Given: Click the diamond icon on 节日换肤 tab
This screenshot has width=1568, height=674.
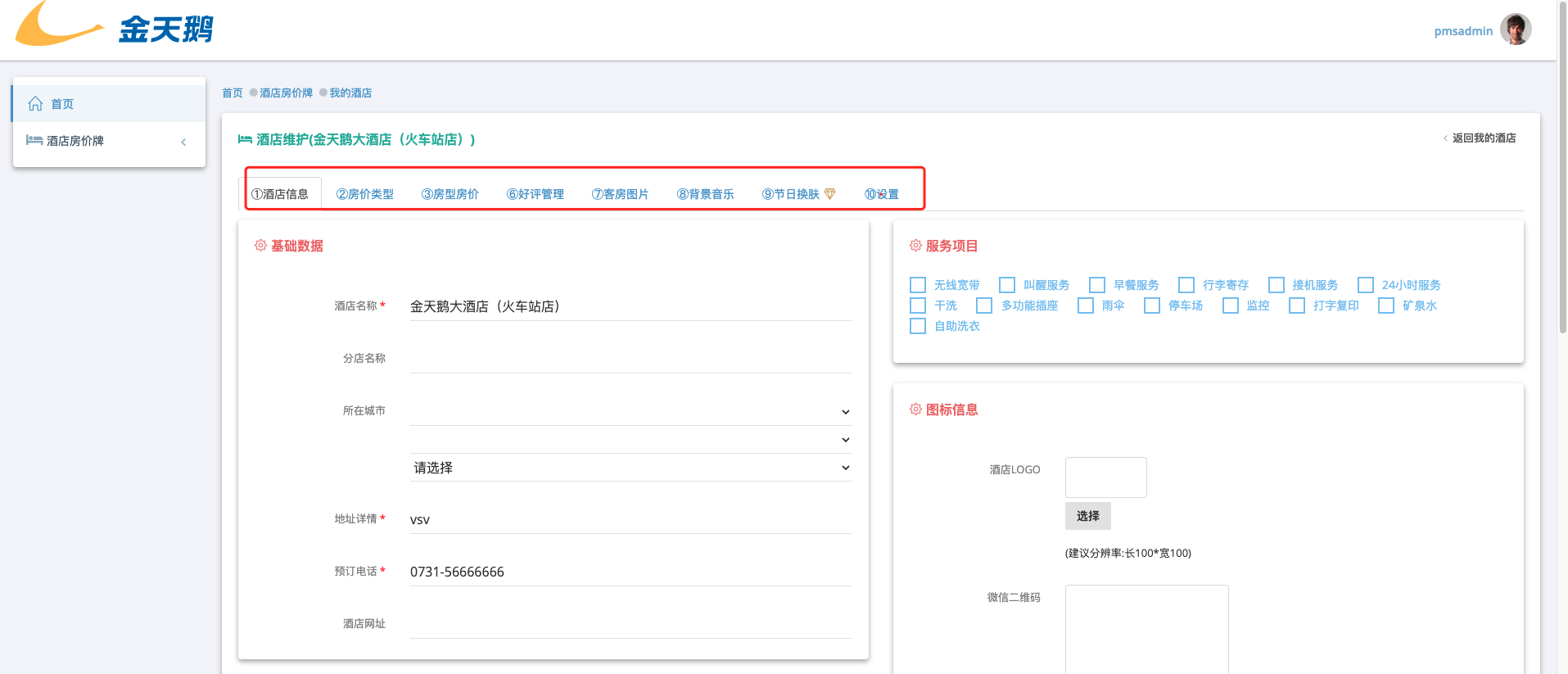Looking at the screenshot, I should click(x=829, y=194).
